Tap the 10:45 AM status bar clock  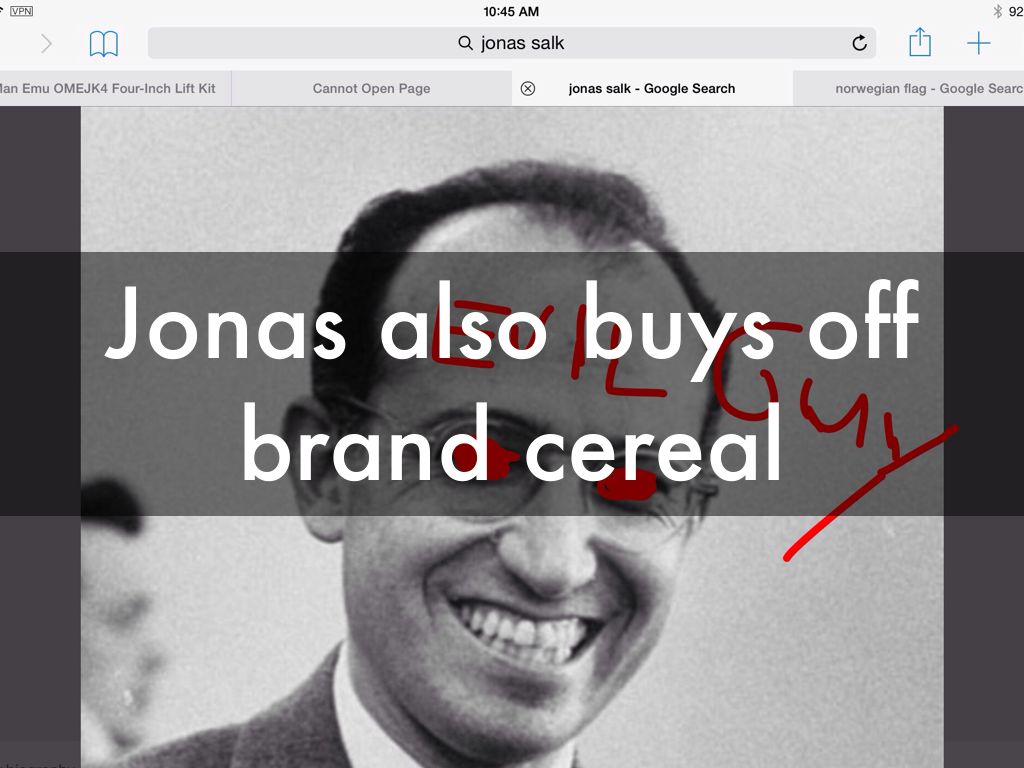coord(511,11)
